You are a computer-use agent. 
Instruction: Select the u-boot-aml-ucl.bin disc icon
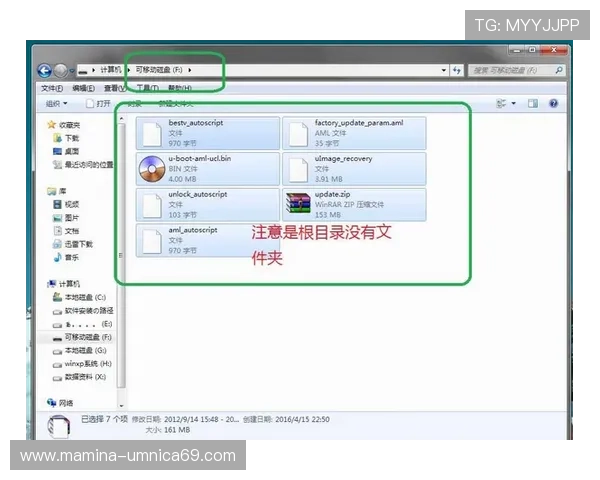coord(152,169)
